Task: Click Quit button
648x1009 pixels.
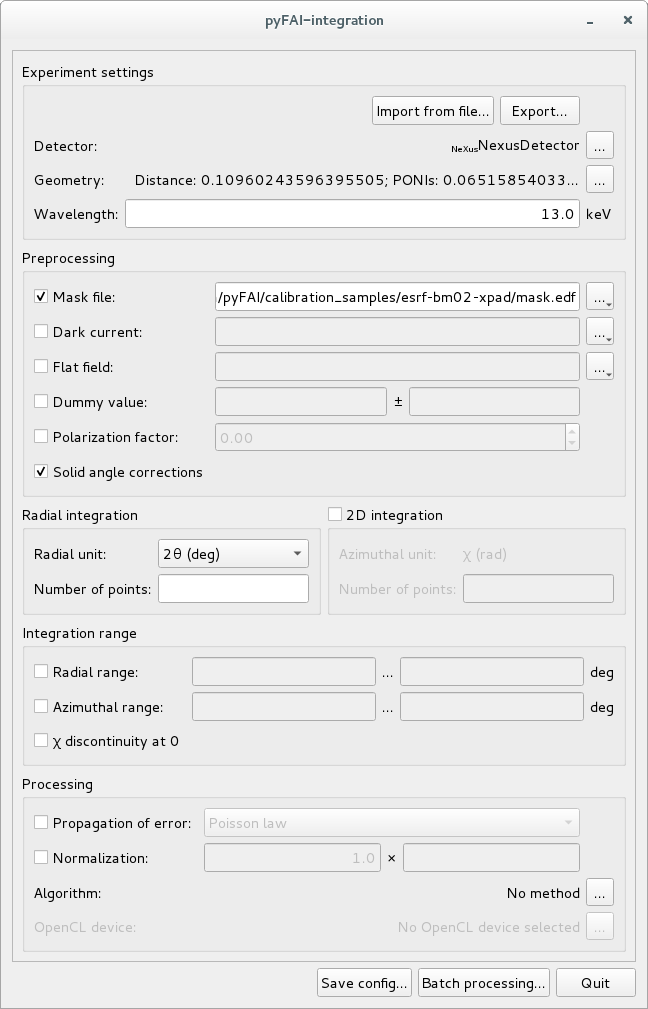Action: coord(595,983)
